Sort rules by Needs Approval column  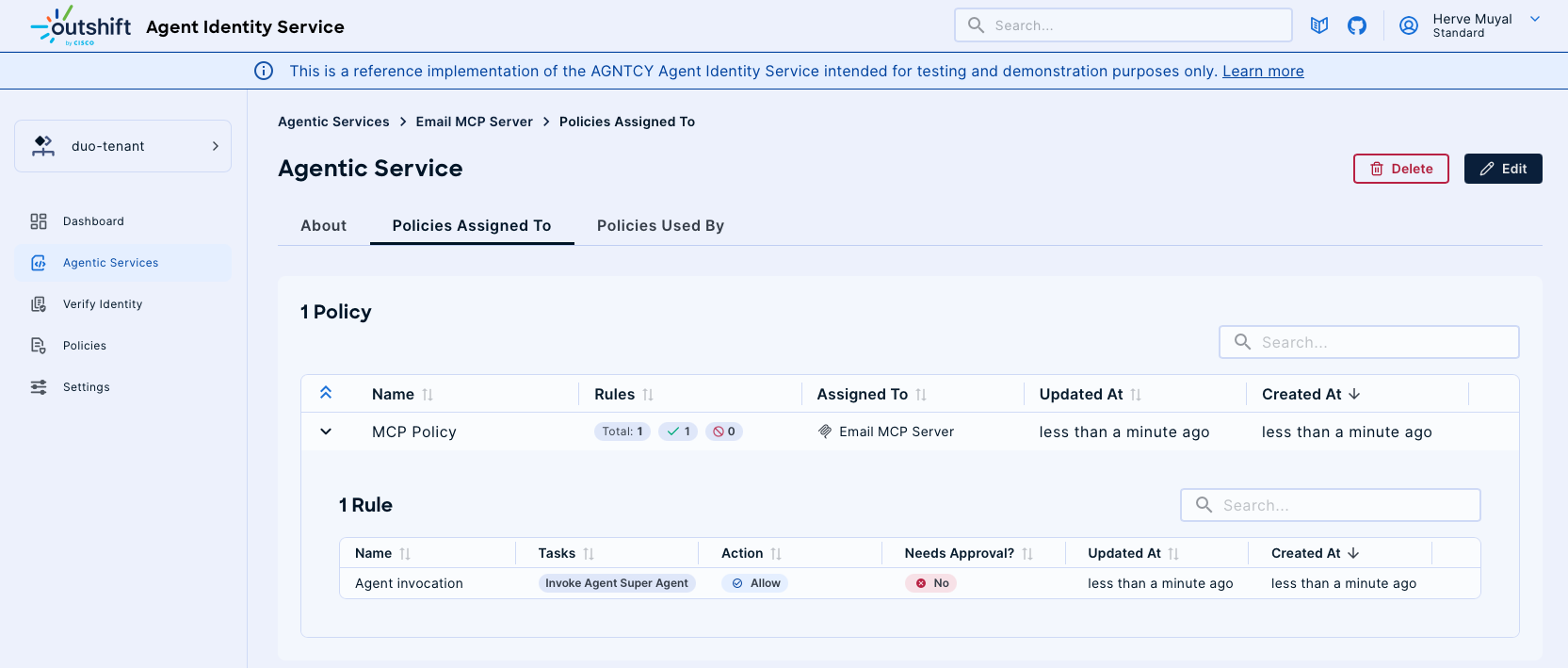[1027, 554]
